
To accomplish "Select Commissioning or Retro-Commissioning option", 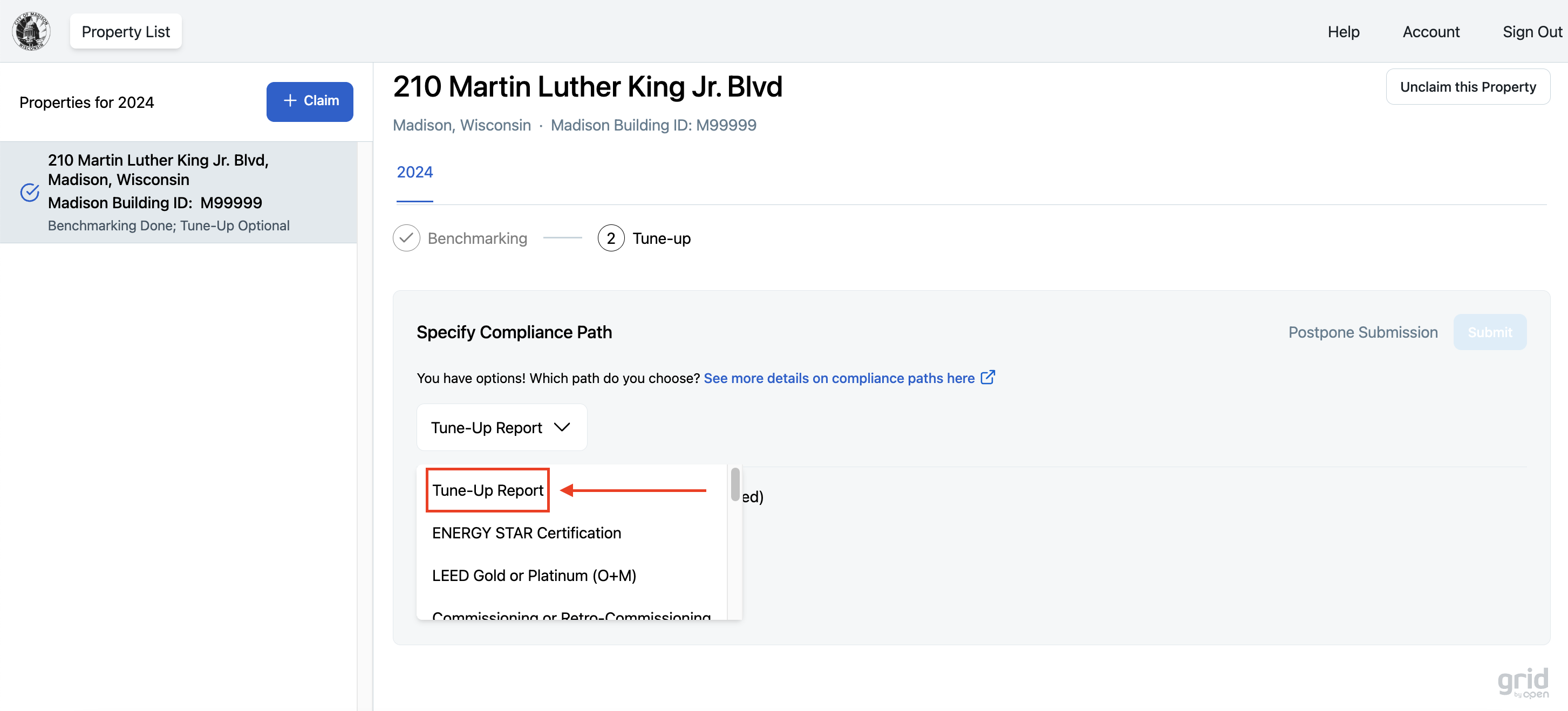I will point(571,615).
